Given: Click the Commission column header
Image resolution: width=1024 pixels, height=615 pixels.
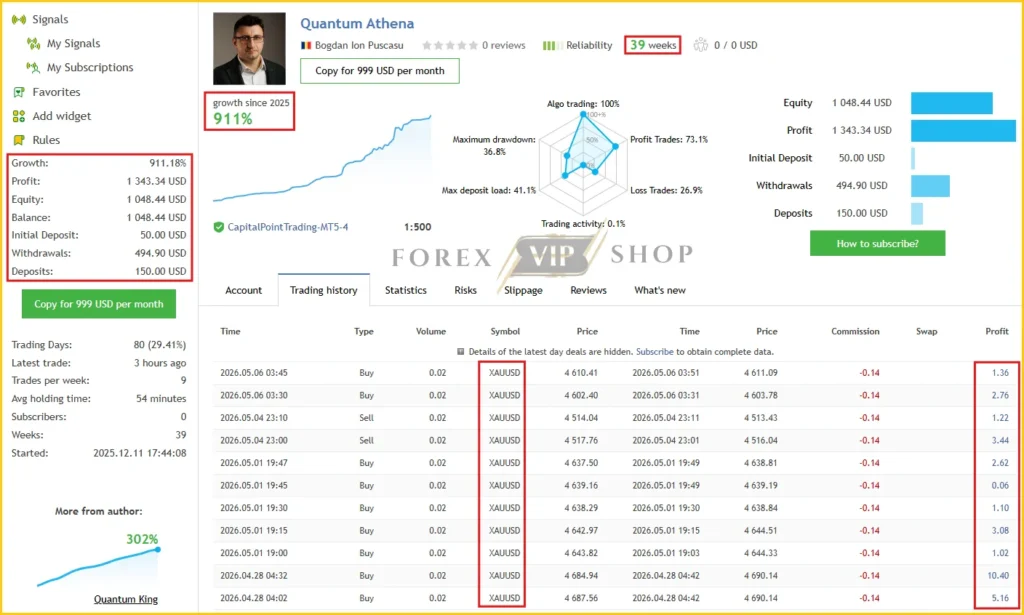Looking at the screenshot, I should click(856, 332).
